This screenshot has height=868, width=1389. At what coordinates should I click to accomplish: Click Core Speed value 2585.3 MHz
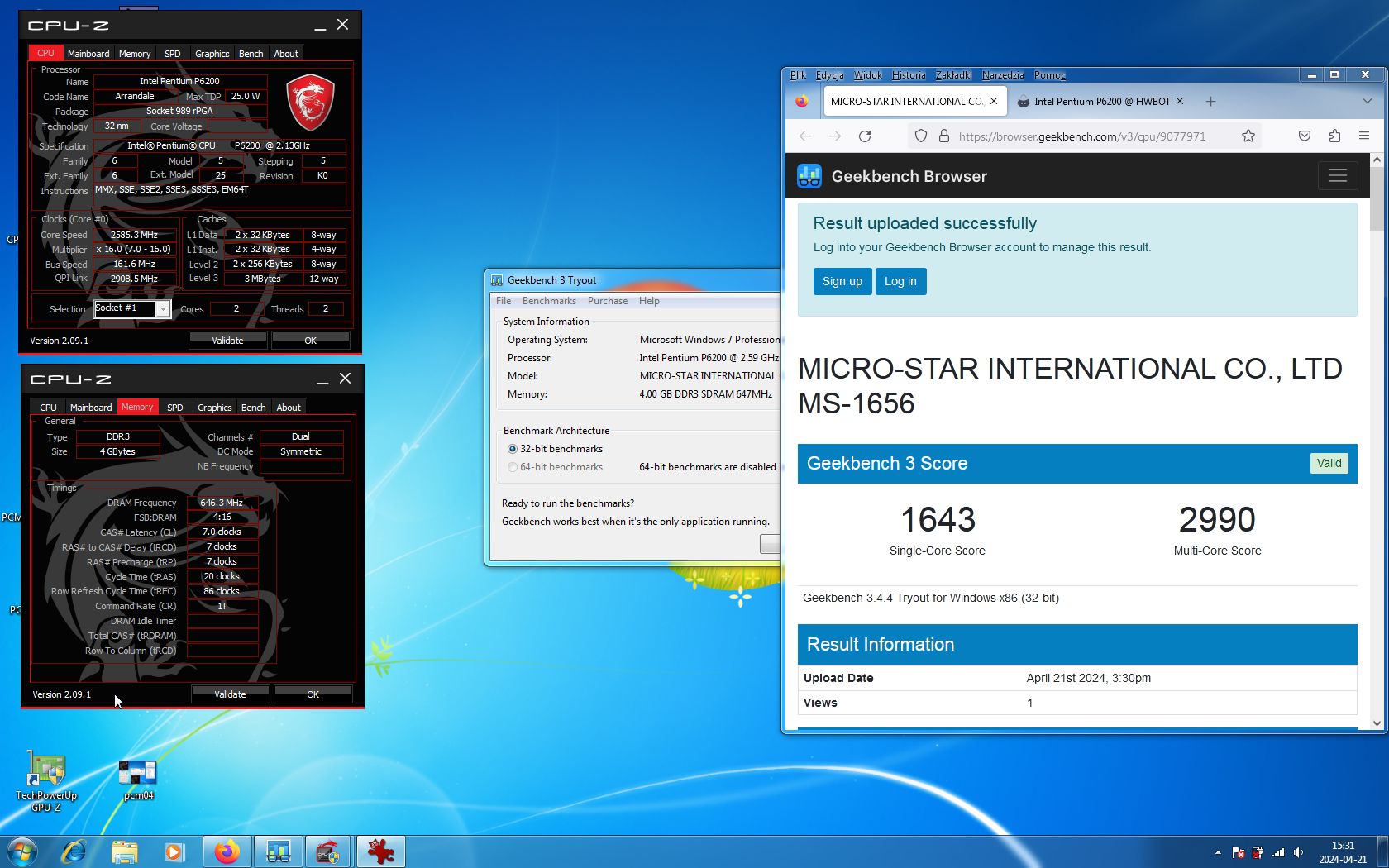tap(134, 235)
